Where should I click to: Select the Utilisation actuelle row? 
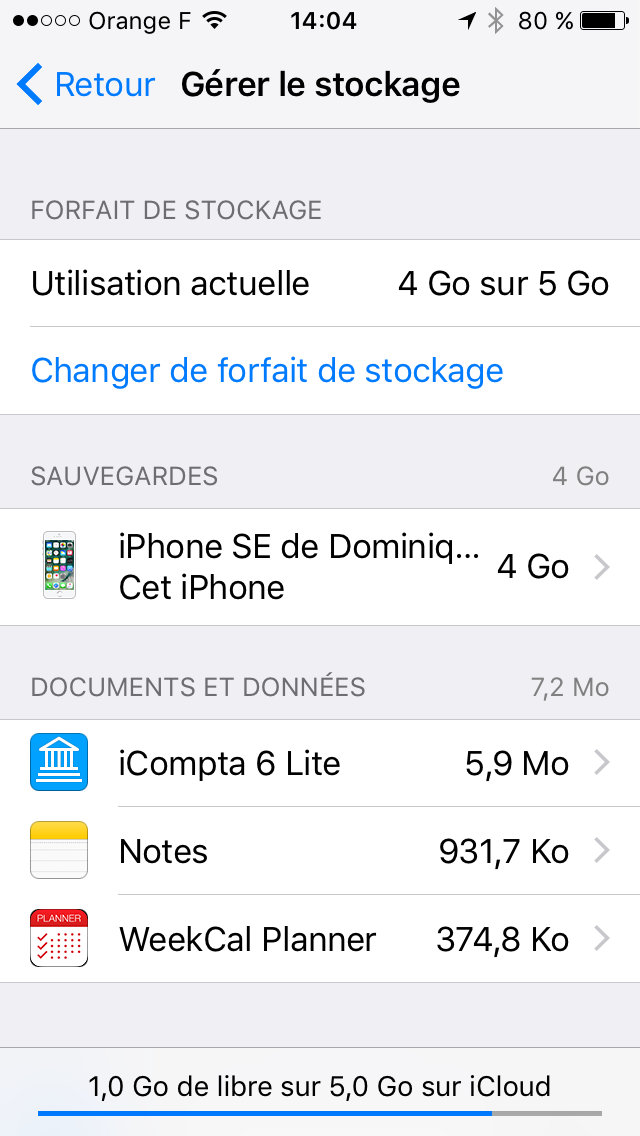[x=320, y=283]
